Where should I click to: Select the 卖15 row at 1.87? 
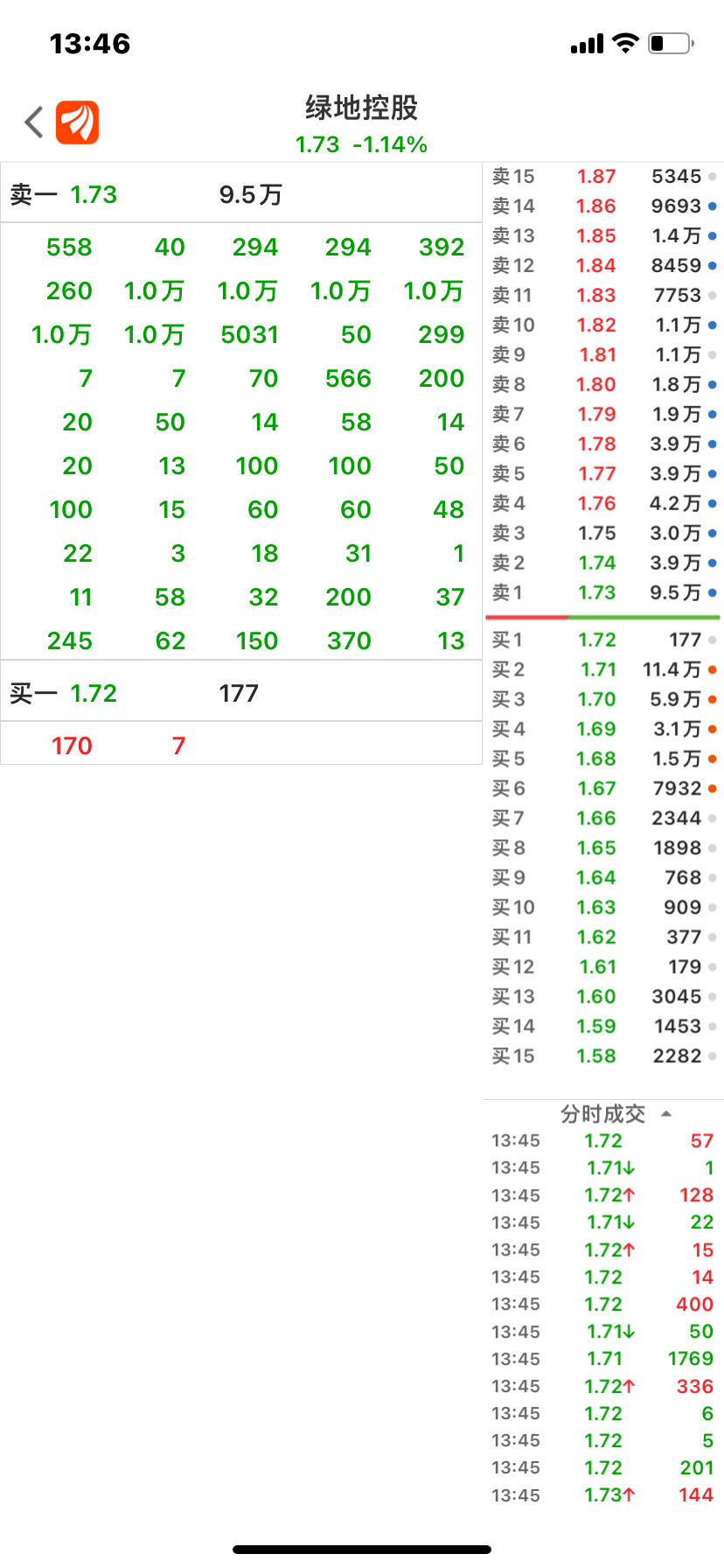point(603,177)
